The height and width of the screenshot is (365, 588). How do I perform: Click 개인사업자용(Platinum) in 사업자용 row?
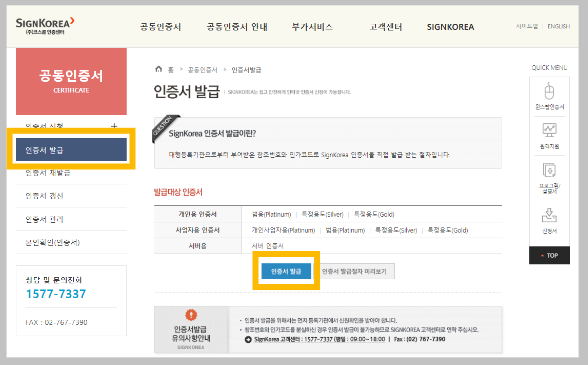coord(283,230)
